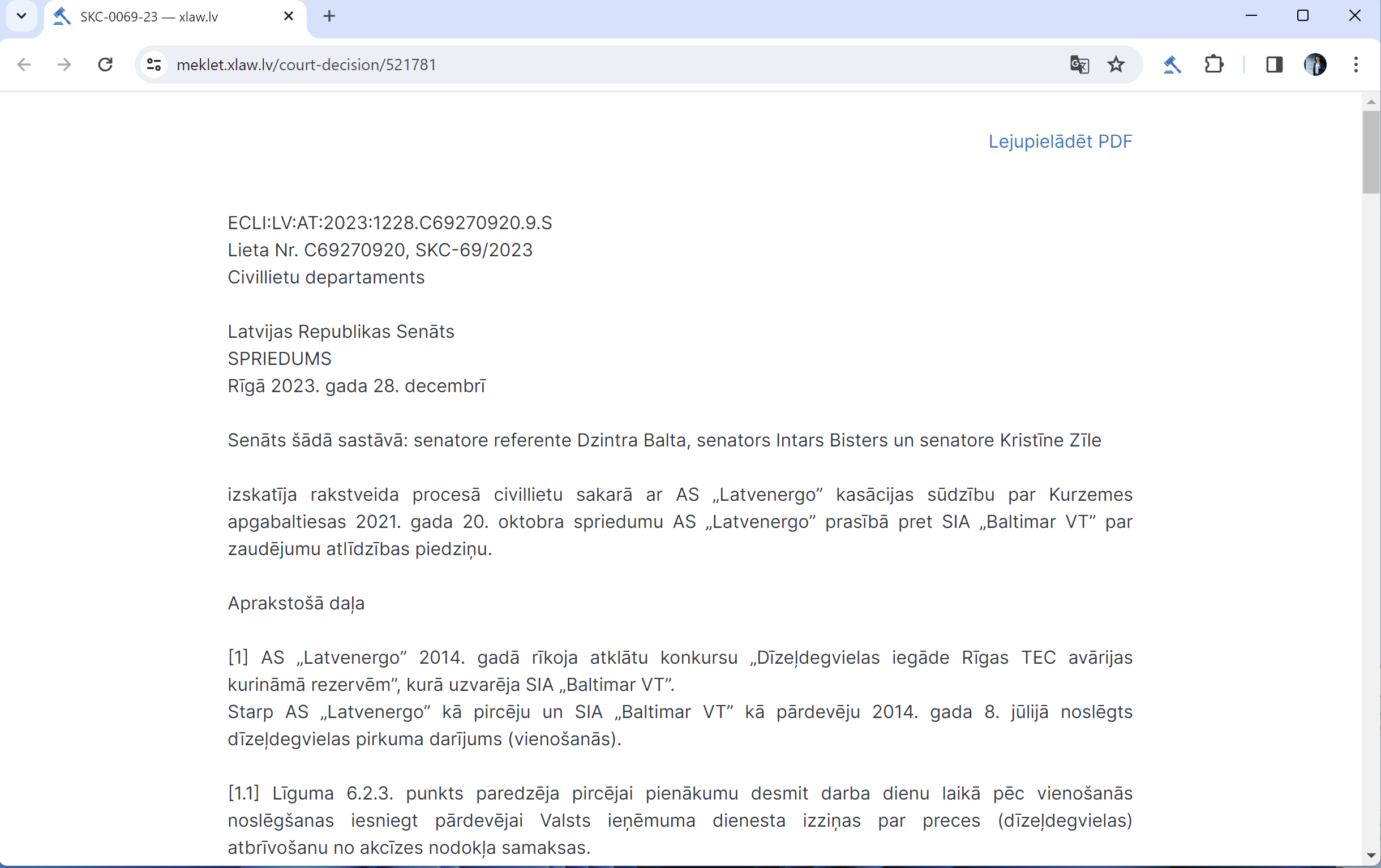Click the browser back arrow
This screenshot has height=868, width=1381.
point(24,64)
